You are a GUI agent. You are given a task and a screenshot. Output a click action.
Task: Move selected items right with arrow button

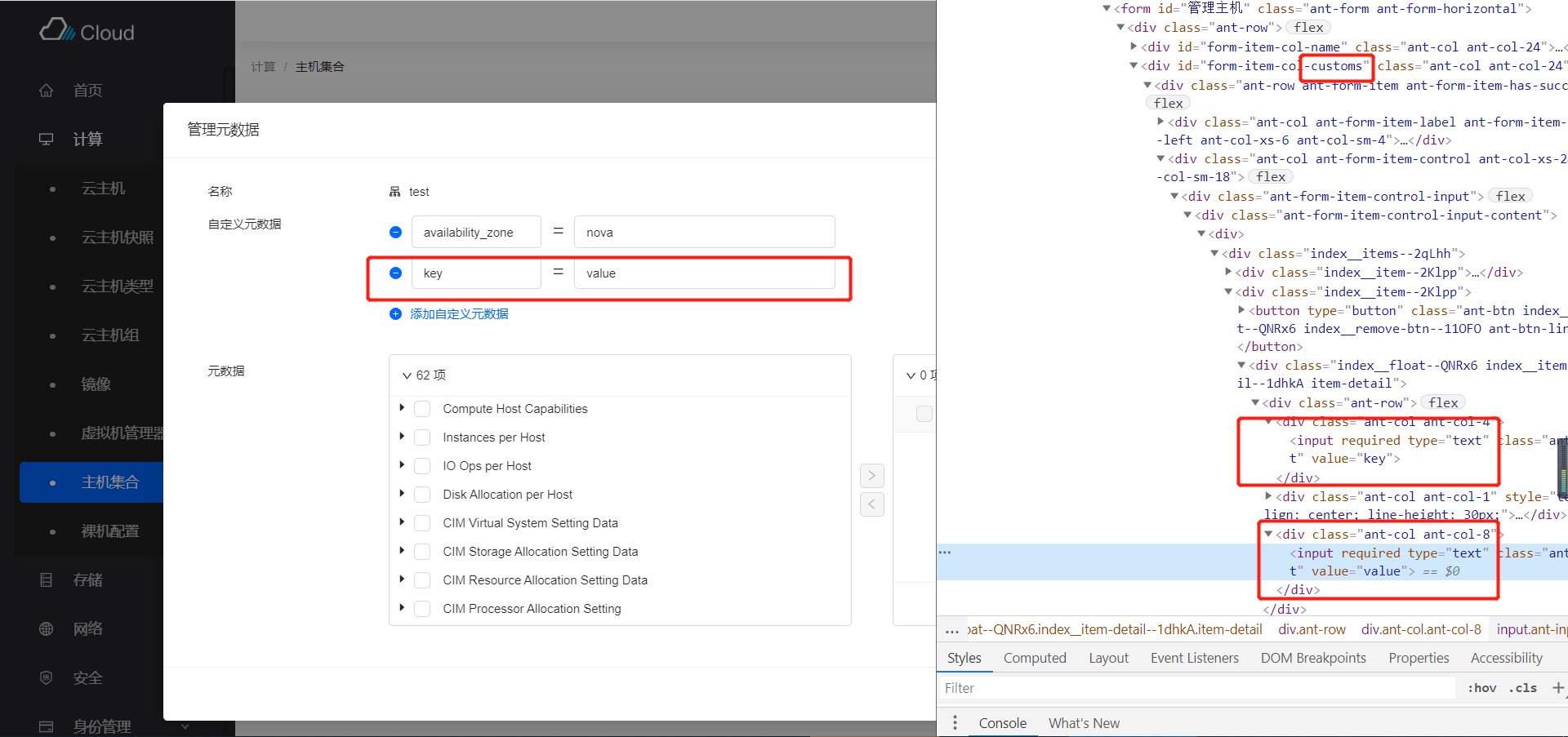tap(871, 476)
